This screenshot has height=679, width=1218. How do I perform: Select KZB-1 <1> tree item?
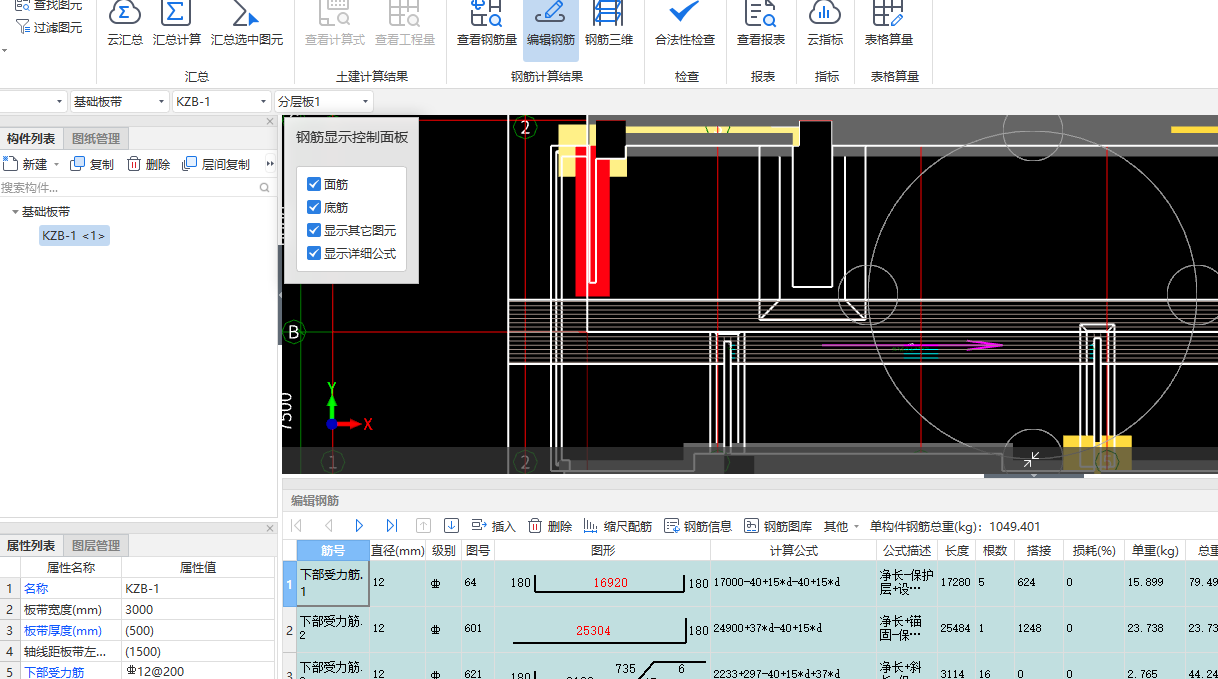[x=74, y=235]
